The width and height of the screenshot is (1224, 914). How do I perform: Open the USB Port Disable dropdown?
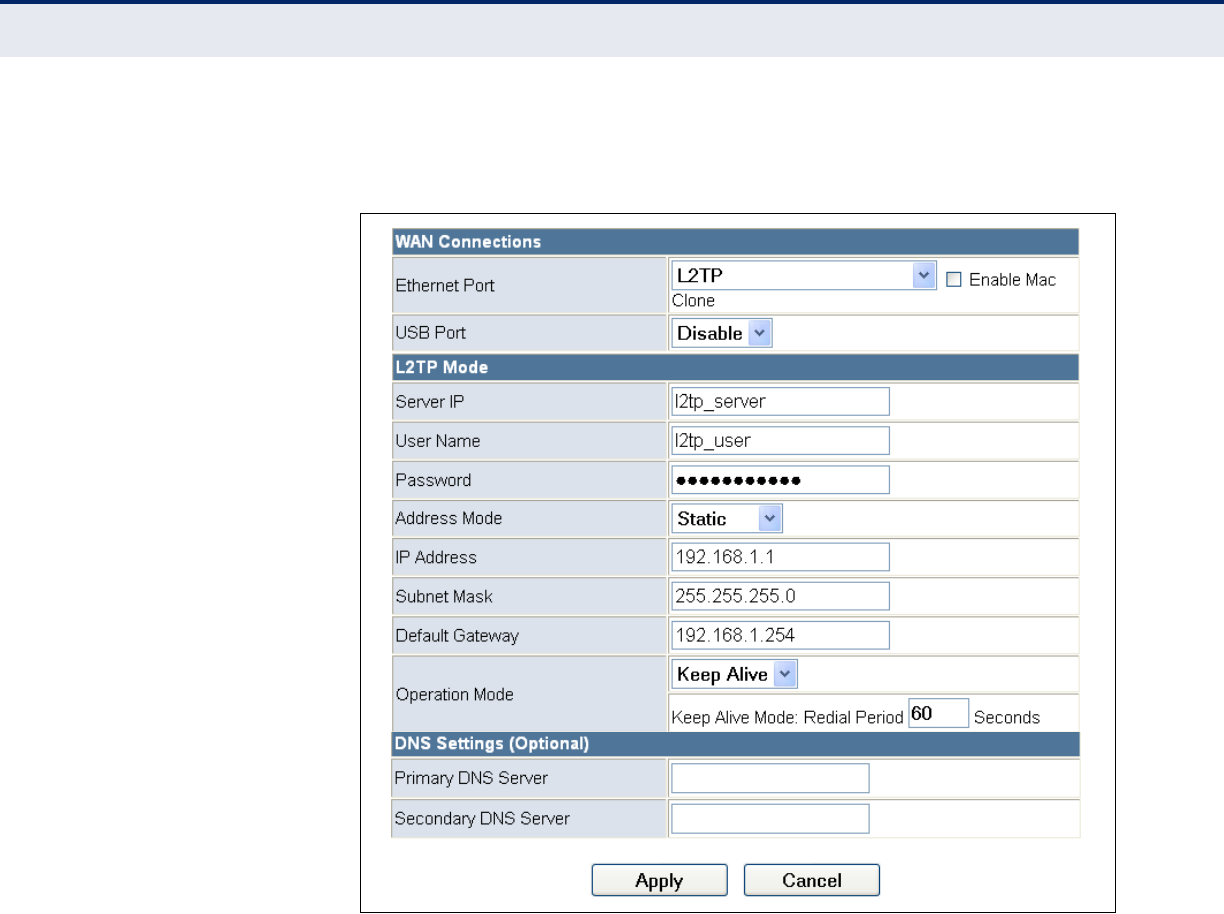pyautogui.click(x=722, y=333)
